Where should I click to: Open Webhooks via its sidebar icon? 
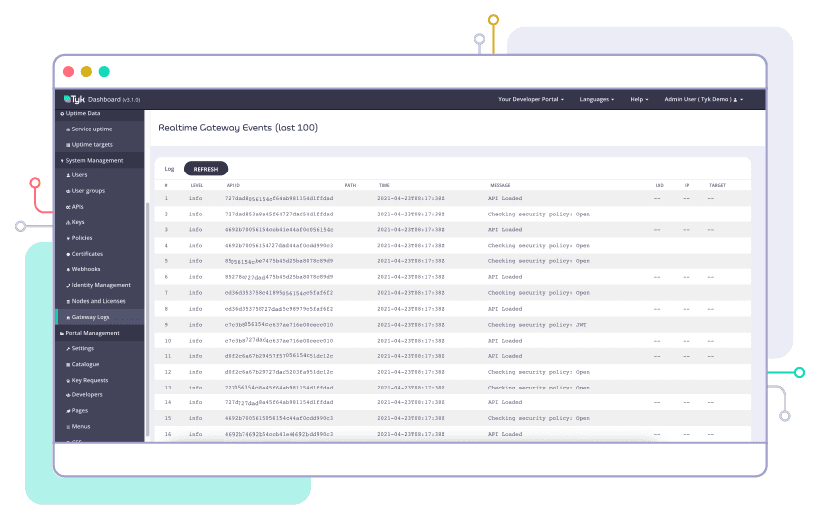click(x=68, y=269)
